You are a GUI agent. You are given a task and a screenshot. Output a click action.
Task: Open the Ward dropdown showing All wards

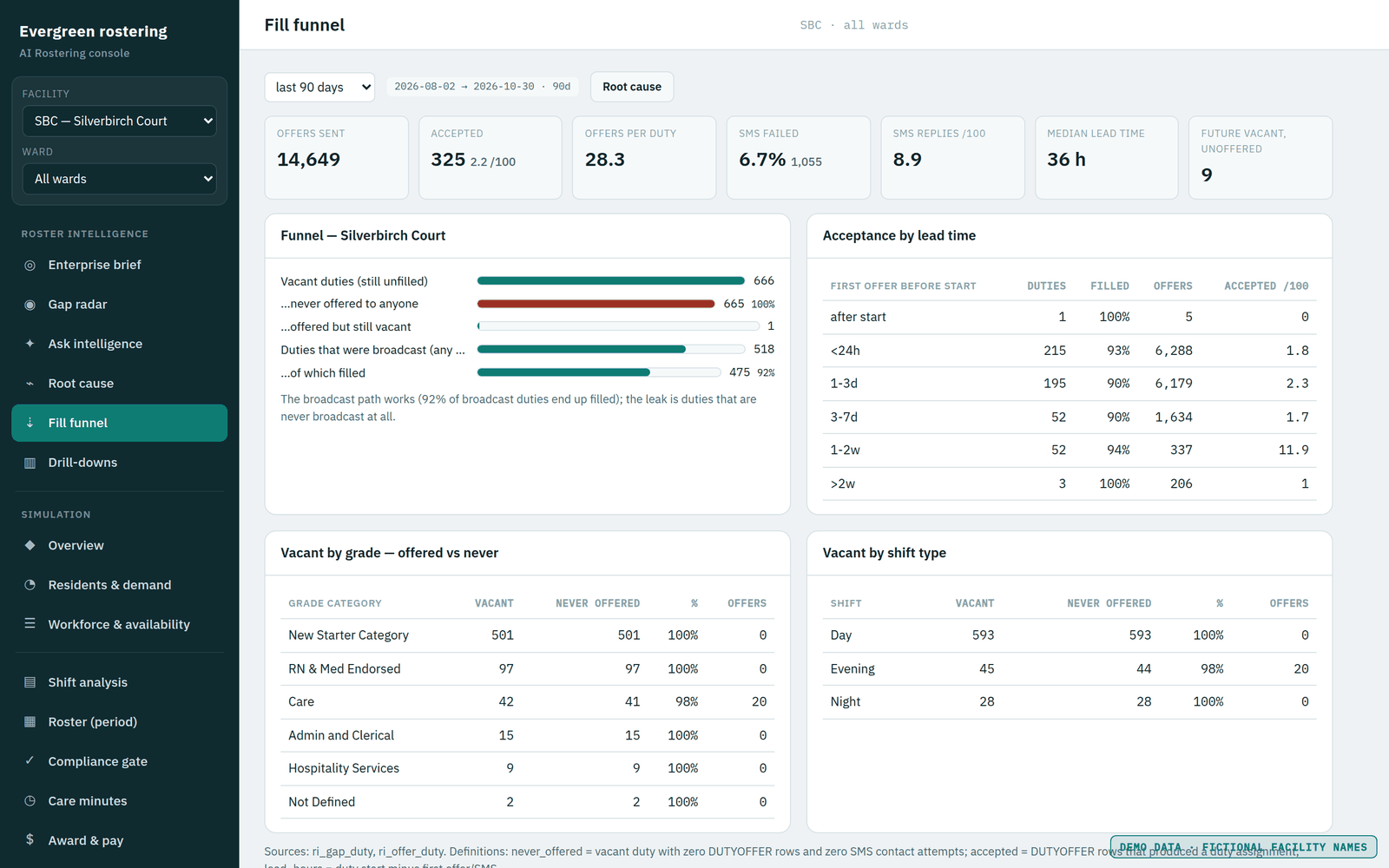pos(120,179)
